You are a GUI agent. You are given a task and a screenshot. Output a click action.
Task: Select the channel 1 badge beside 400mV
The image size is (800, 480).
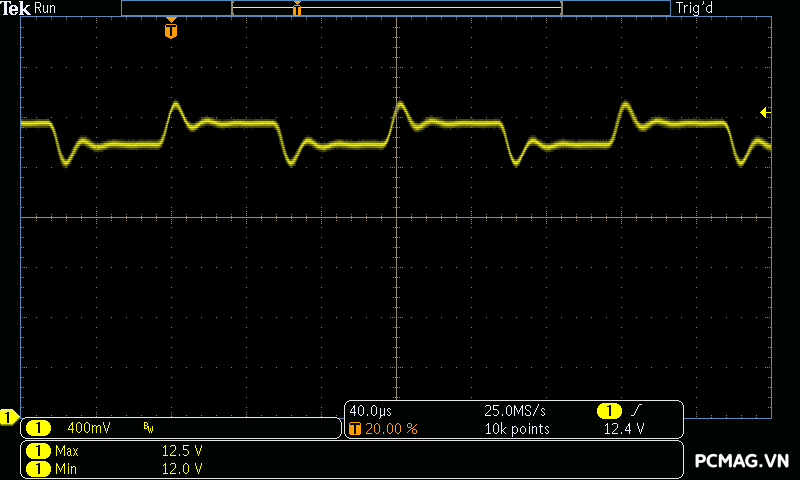(38, 428)
